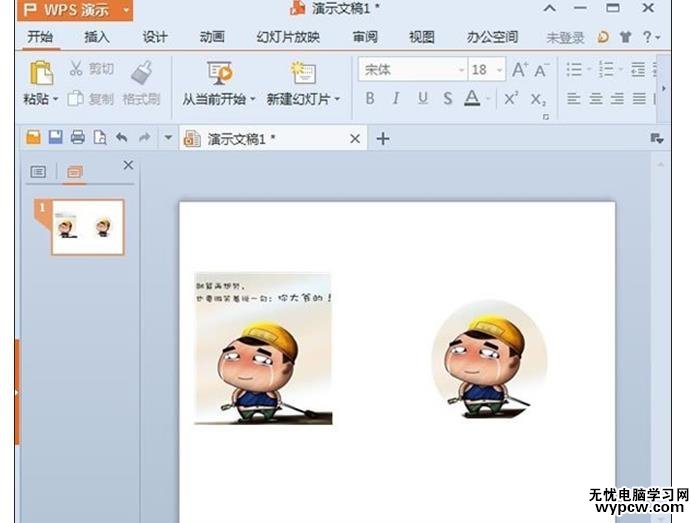This screenshot has height=523, width=700.
Task: Toggle Bold formatting
Action: pyautogui.click(x=370, y=98)
